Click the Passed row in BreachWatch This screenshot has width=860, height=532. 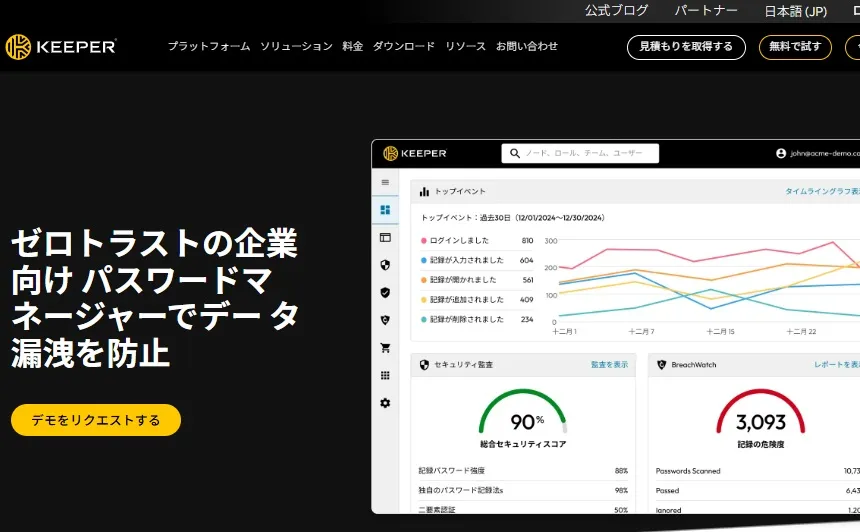pyautogui.click(x=757, y=491)
